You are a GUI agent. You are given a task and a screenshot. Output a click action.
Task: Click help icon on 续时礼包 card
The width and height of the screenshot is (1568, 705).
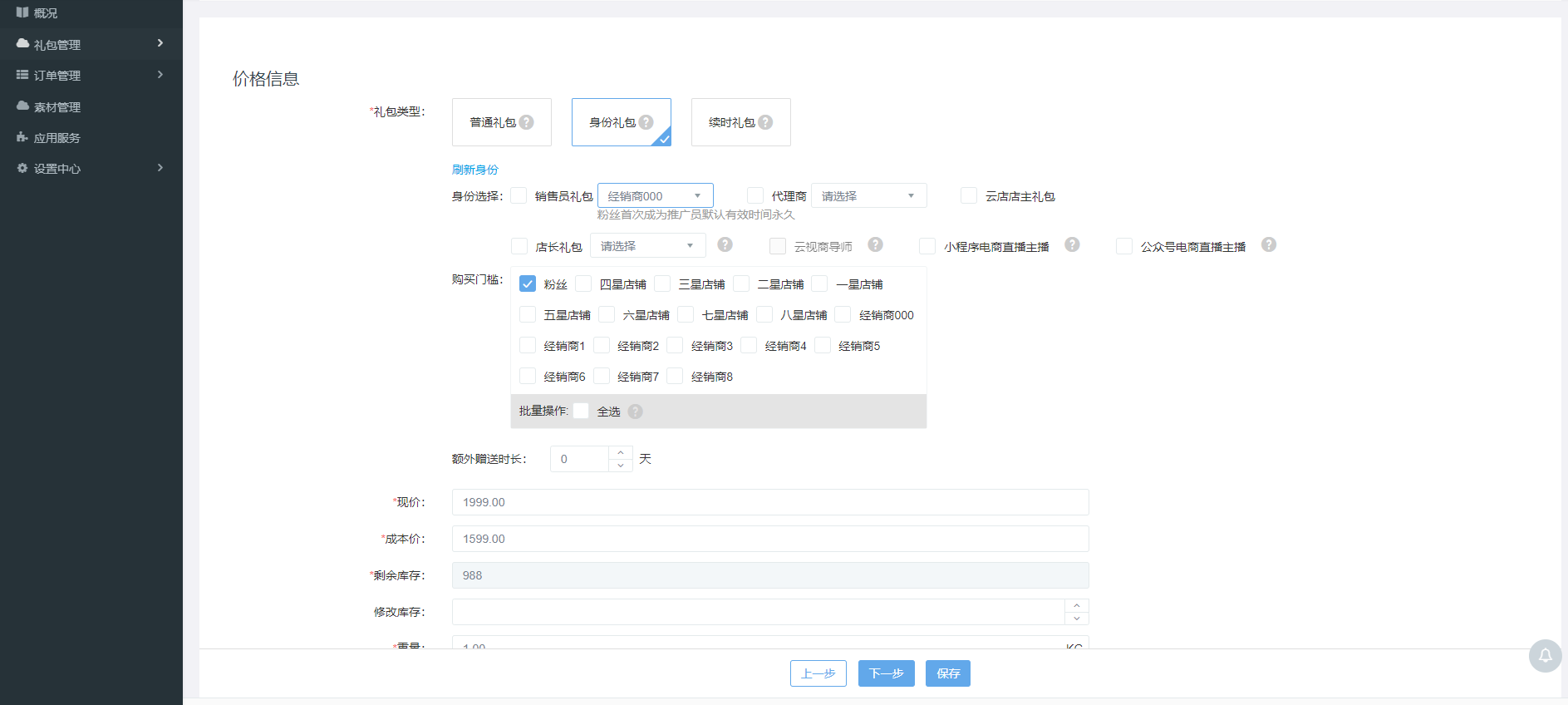765,122
